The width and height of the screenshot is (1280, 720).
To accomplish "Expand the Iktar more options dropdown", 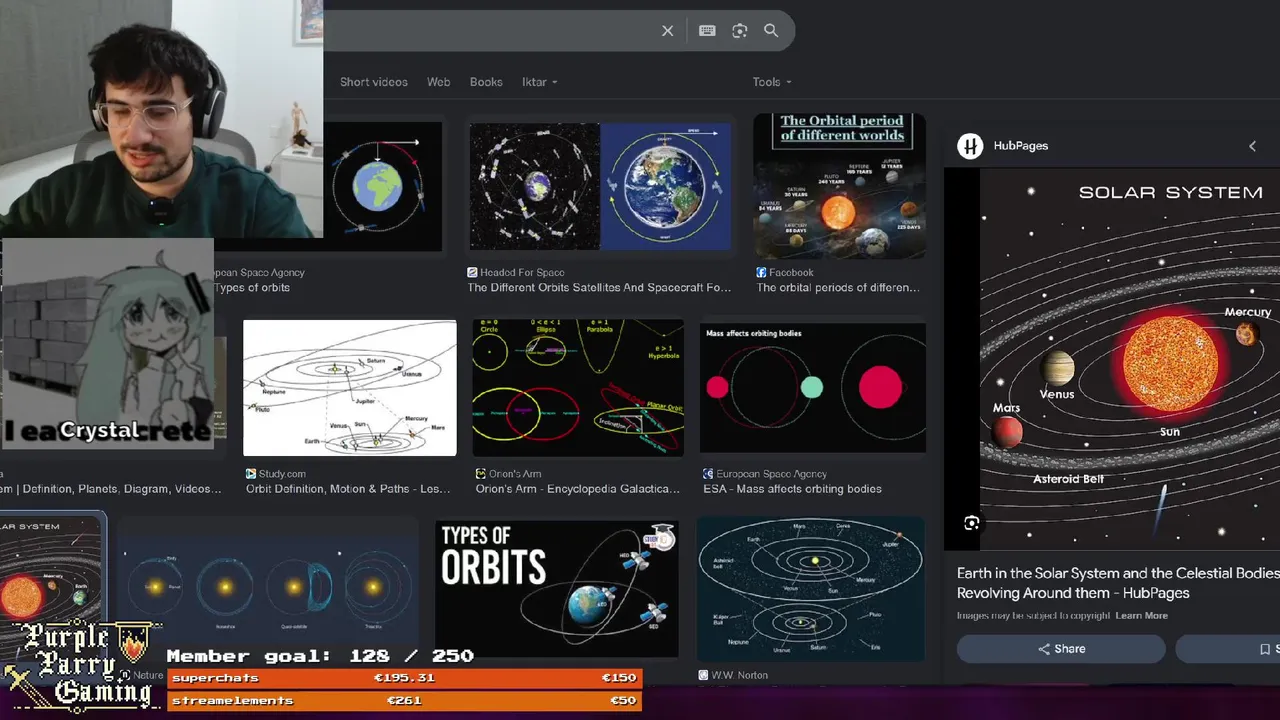I will coord(540,82).
